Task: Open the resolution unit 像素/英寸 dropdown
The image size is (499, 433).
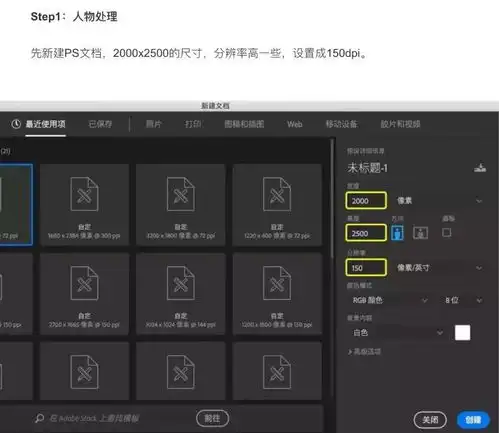Action: [439, 268]
